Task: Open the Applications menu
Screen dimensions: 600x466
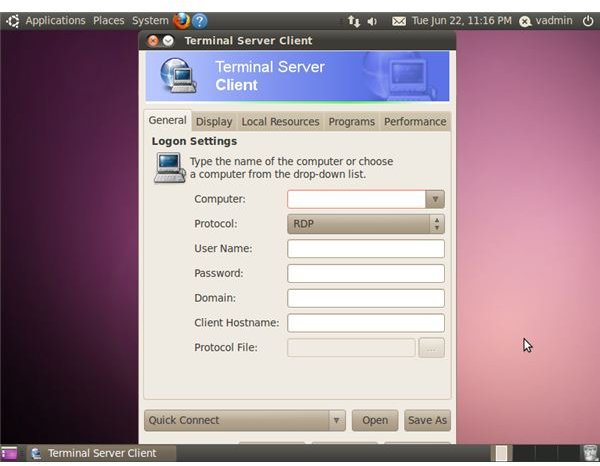Action: click(x=55, y=21)
